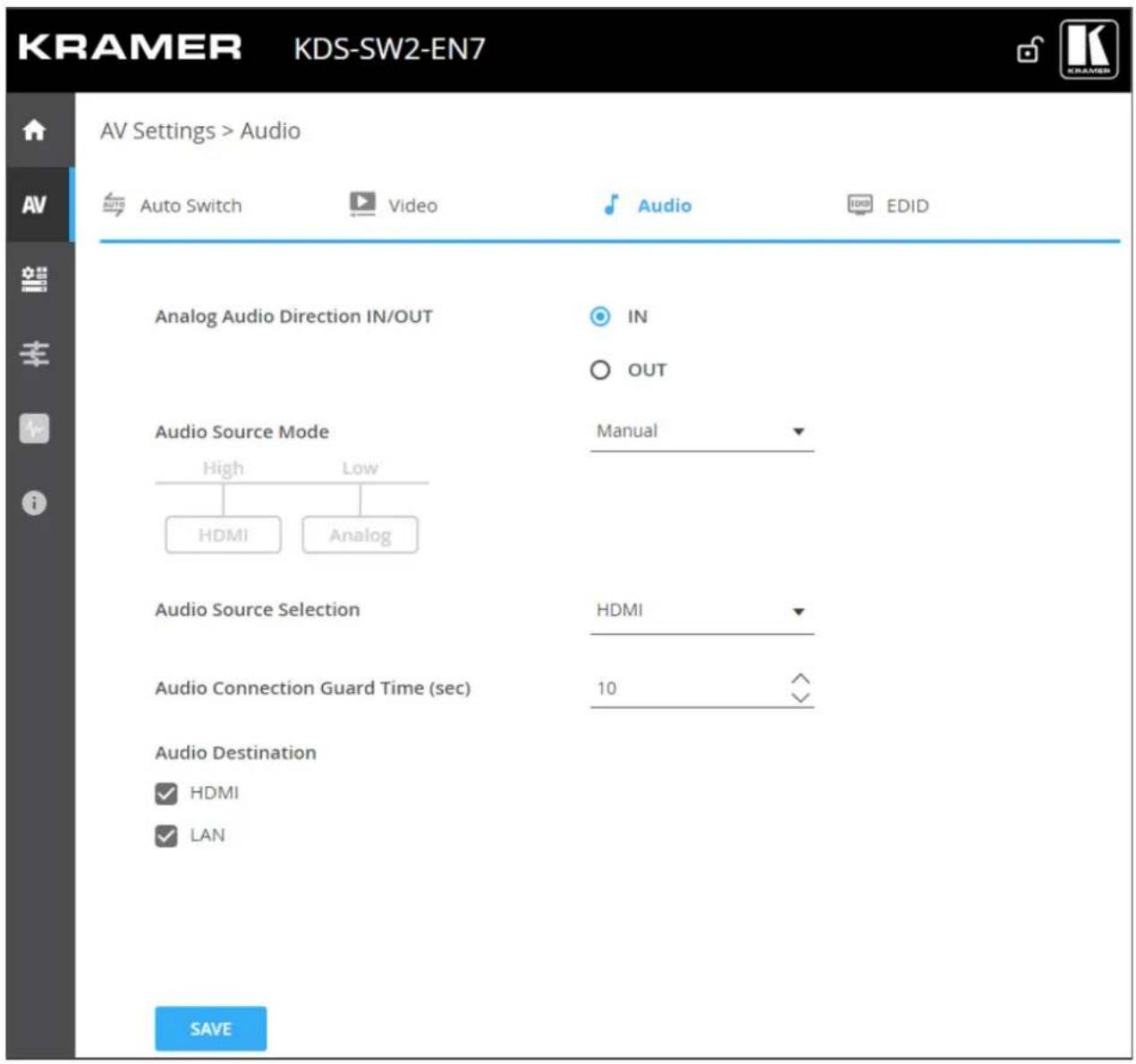
Task: Open the Audio Source Mode dropdown
Action: (x=702, y=432)
